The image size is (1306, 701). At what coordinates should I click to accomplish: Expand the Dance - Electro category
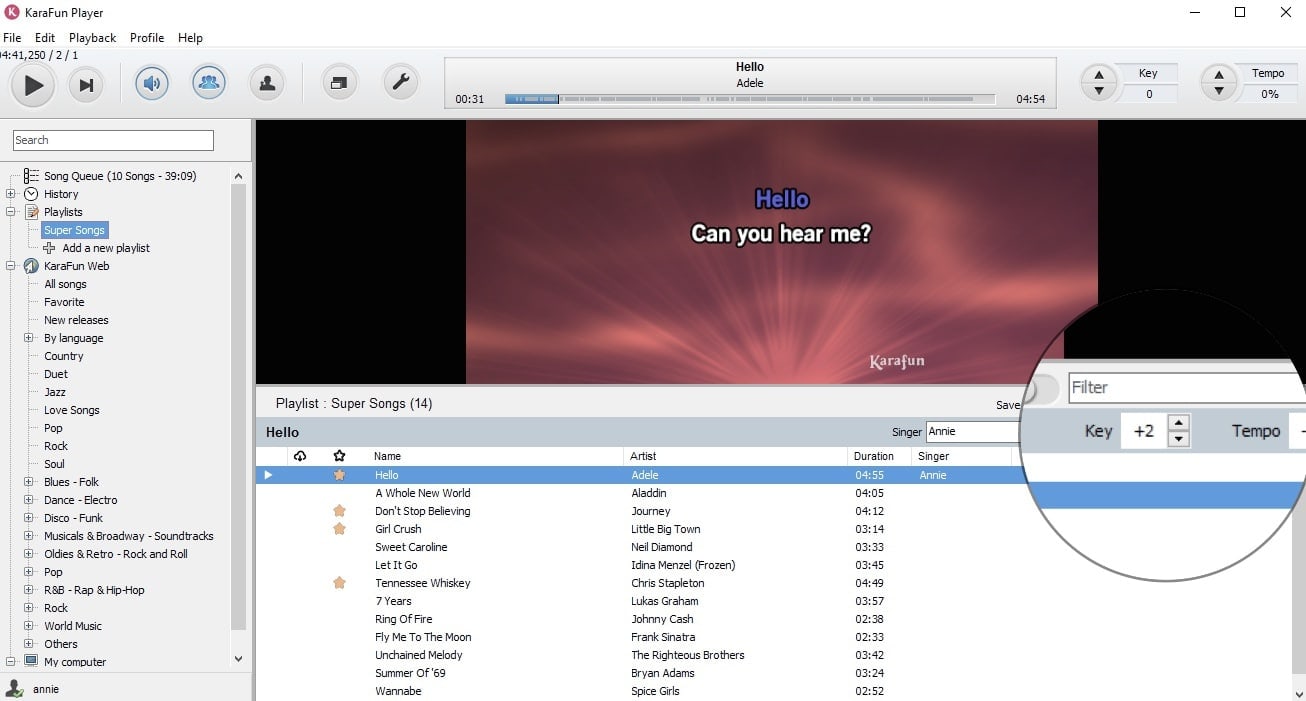tap(29, 500)
